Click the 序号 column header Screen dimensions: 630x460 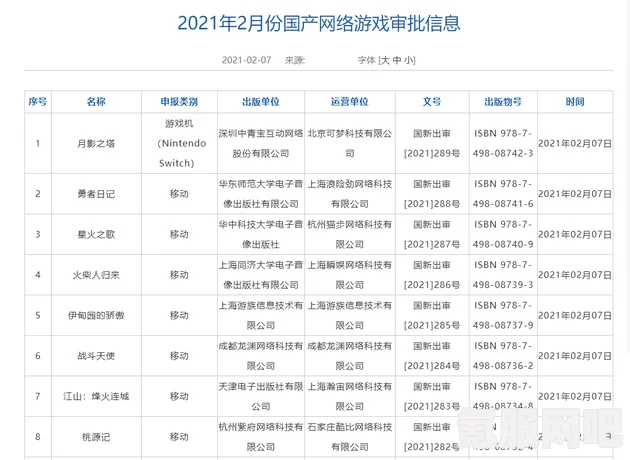click(38, 102)
